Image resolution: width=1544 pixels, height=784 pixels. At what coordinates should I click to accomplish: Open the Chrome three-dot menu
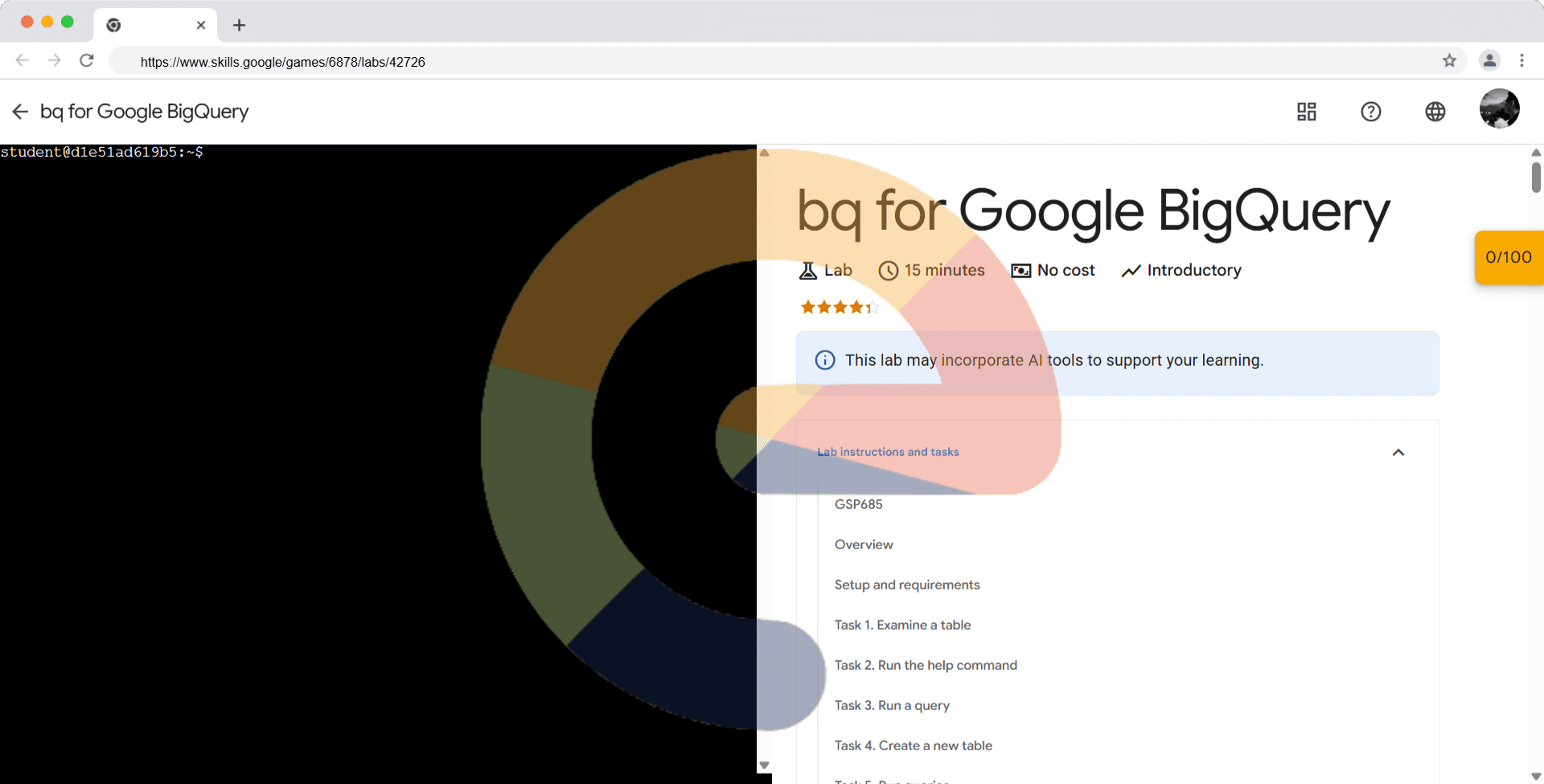(1521, 61)
